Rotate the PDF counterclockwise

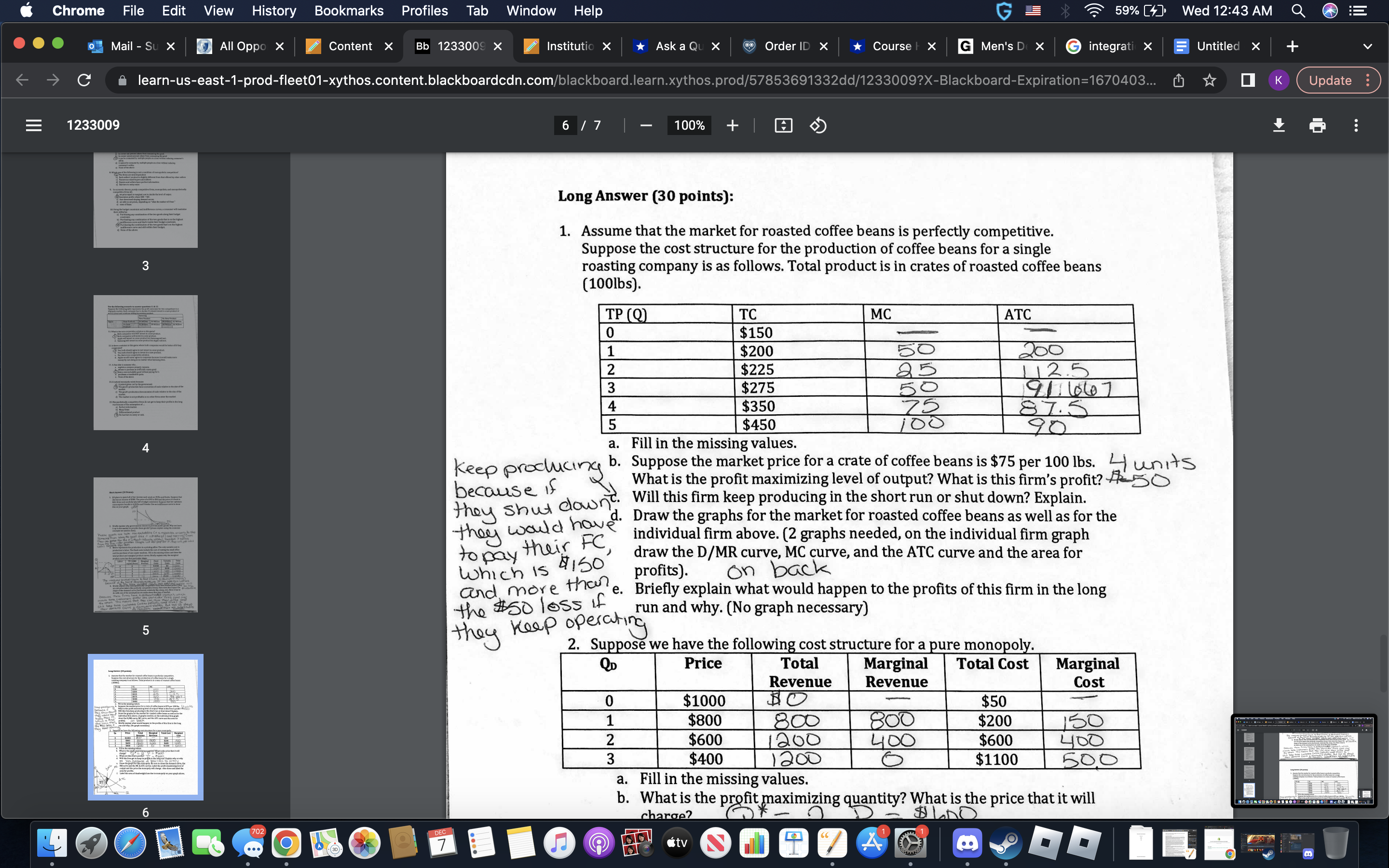coord(818,125)
